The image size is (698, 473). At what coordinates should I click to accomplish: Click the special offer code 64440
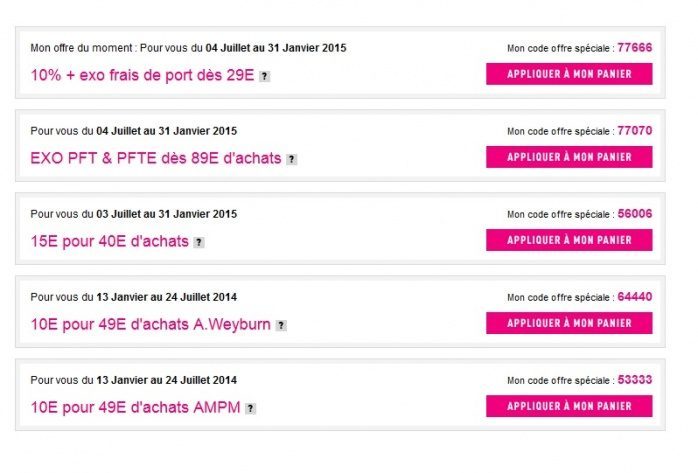click(x=635, y=296)
